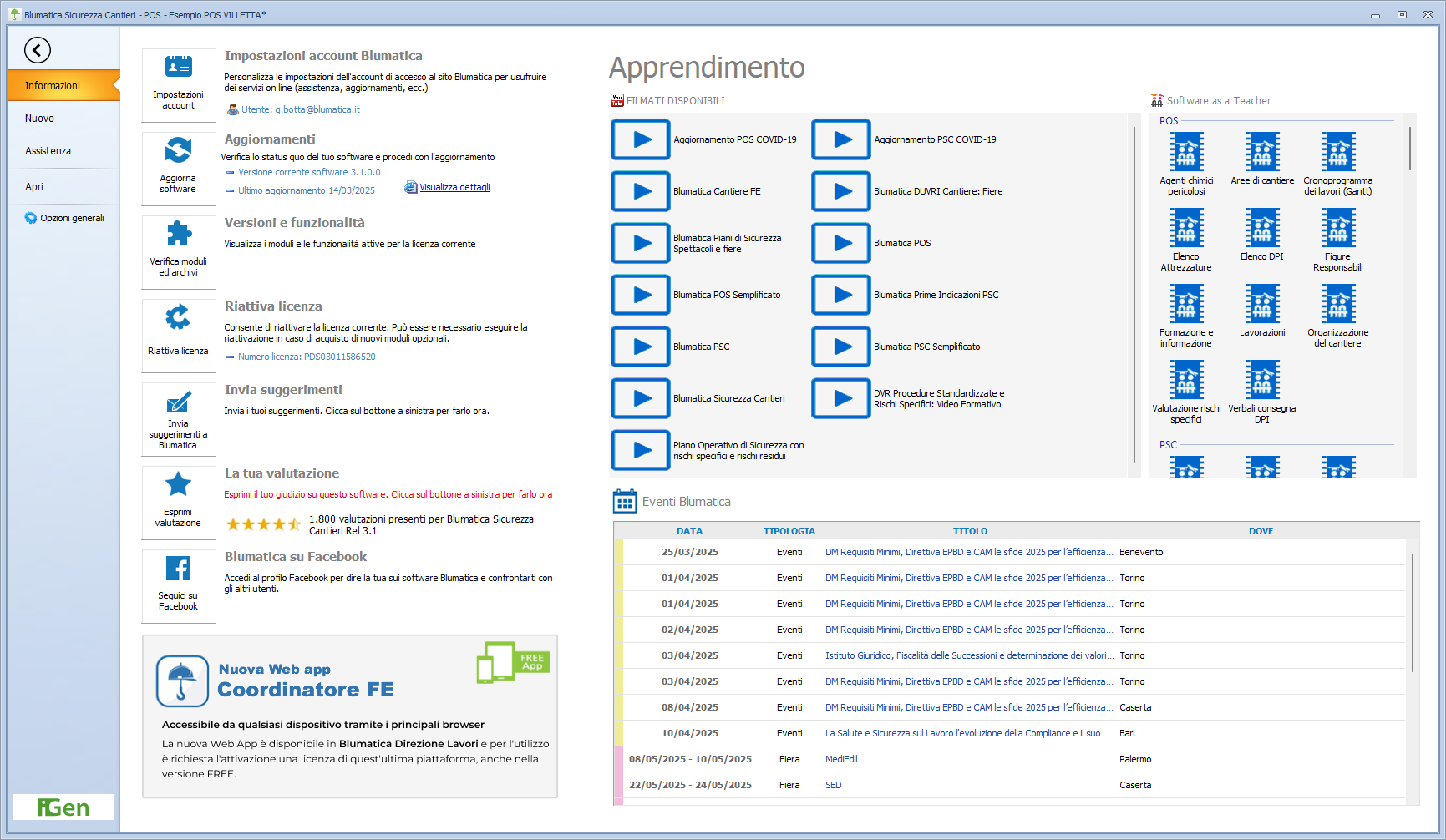Screen dimensions: 1446x840
Task: Open the Coordinatore FE web app banner
Action: tap(350, 716)
